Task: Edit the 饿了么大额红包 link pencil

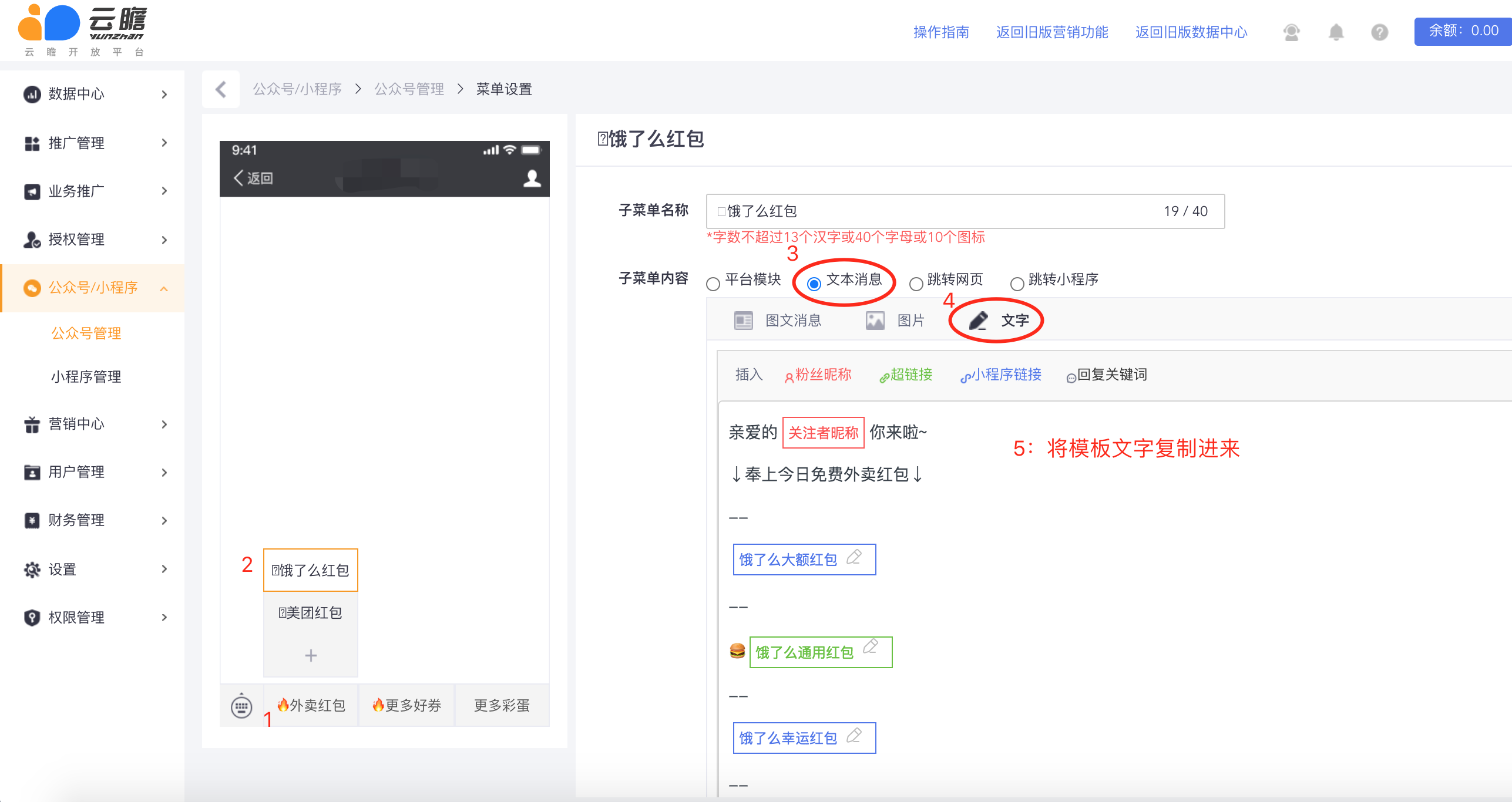Action: pos(854,557)
